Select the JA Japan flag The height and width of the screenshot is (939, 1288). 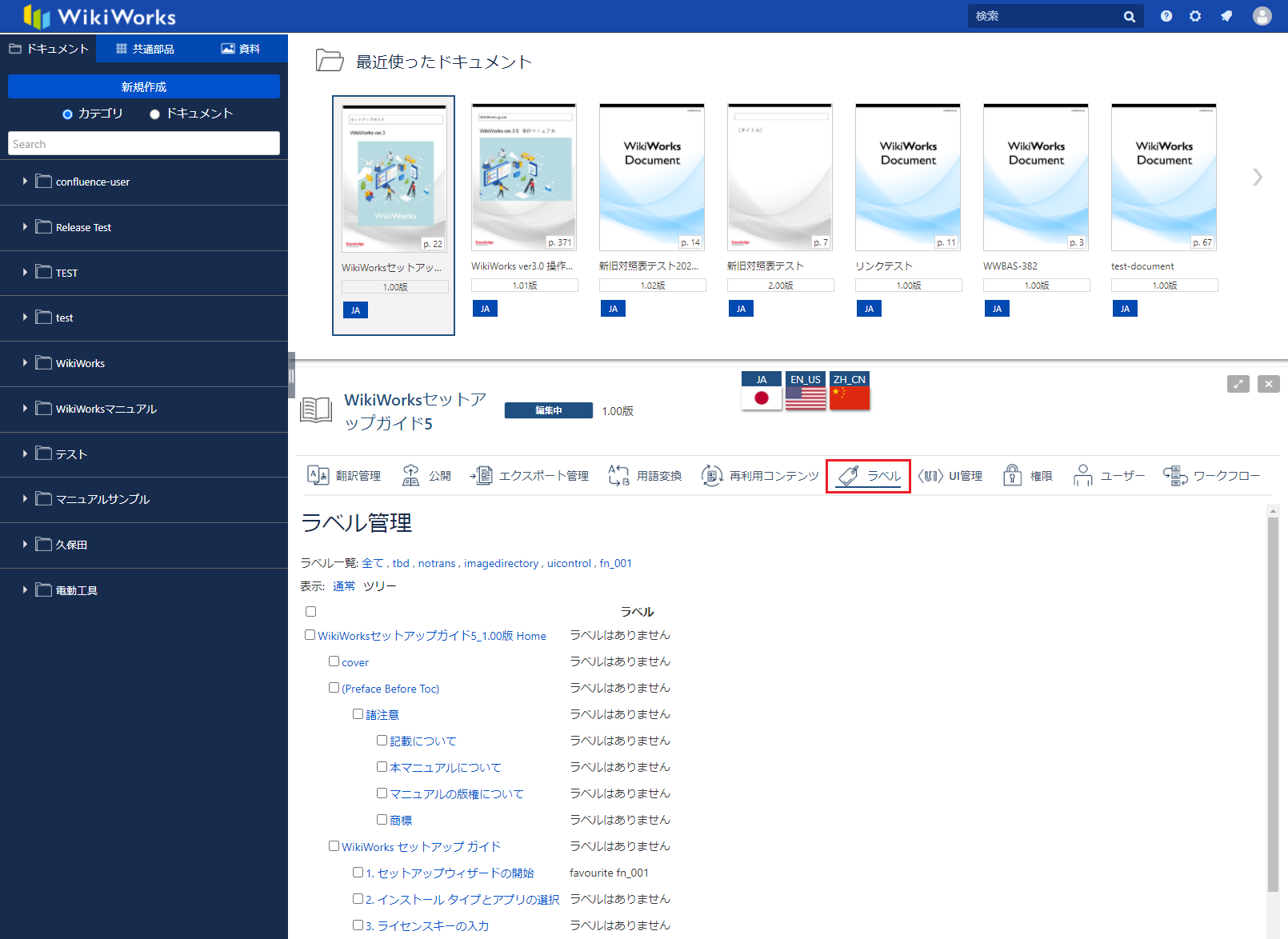pyautogui.click(x=762, y=391)
